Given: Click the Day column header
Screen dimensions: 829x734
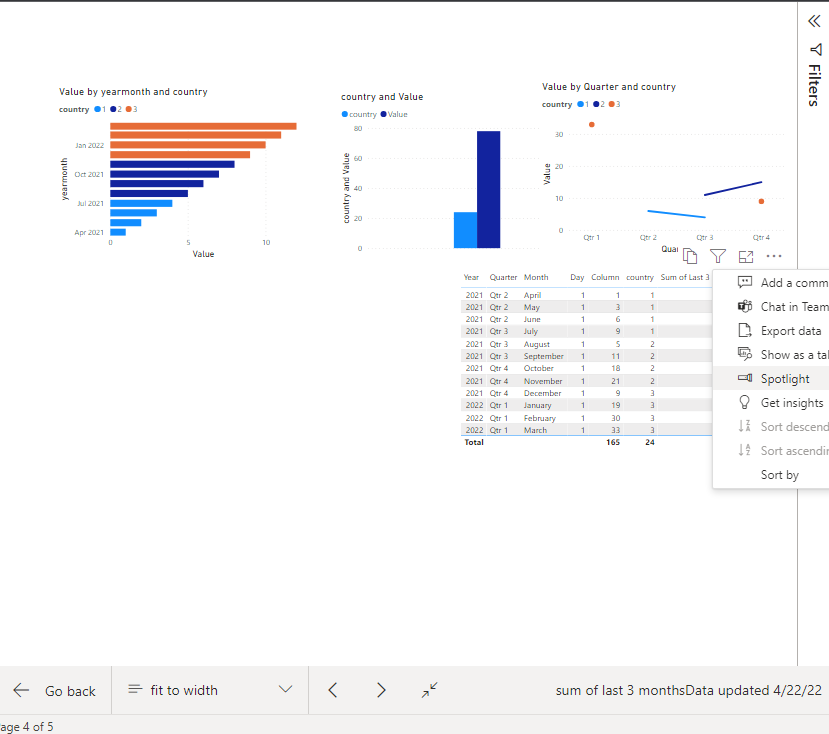Looking at the screenshot, I should click(577, 277).
